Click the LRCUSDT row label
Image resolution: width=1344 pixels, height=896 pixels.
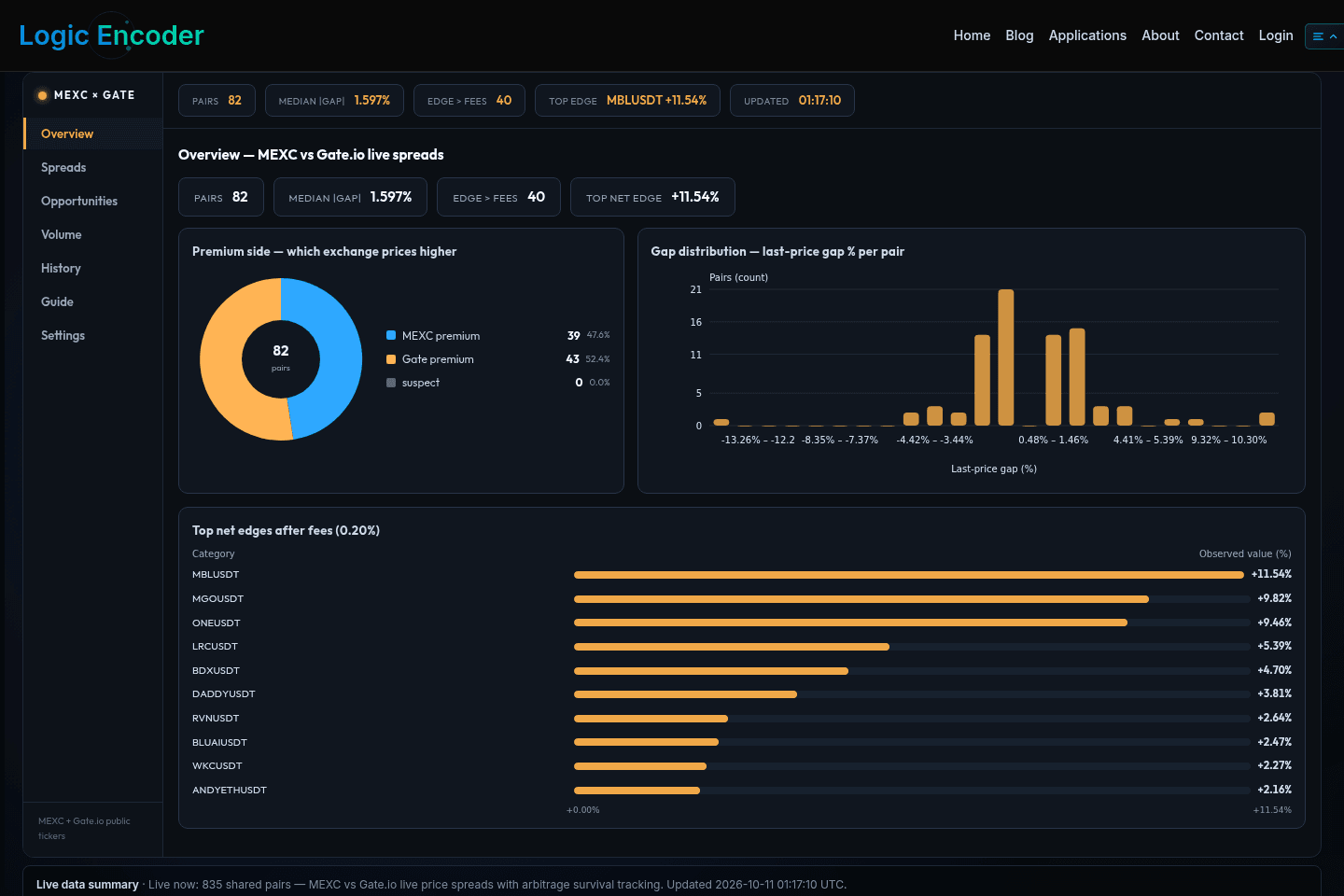point(215,647)
